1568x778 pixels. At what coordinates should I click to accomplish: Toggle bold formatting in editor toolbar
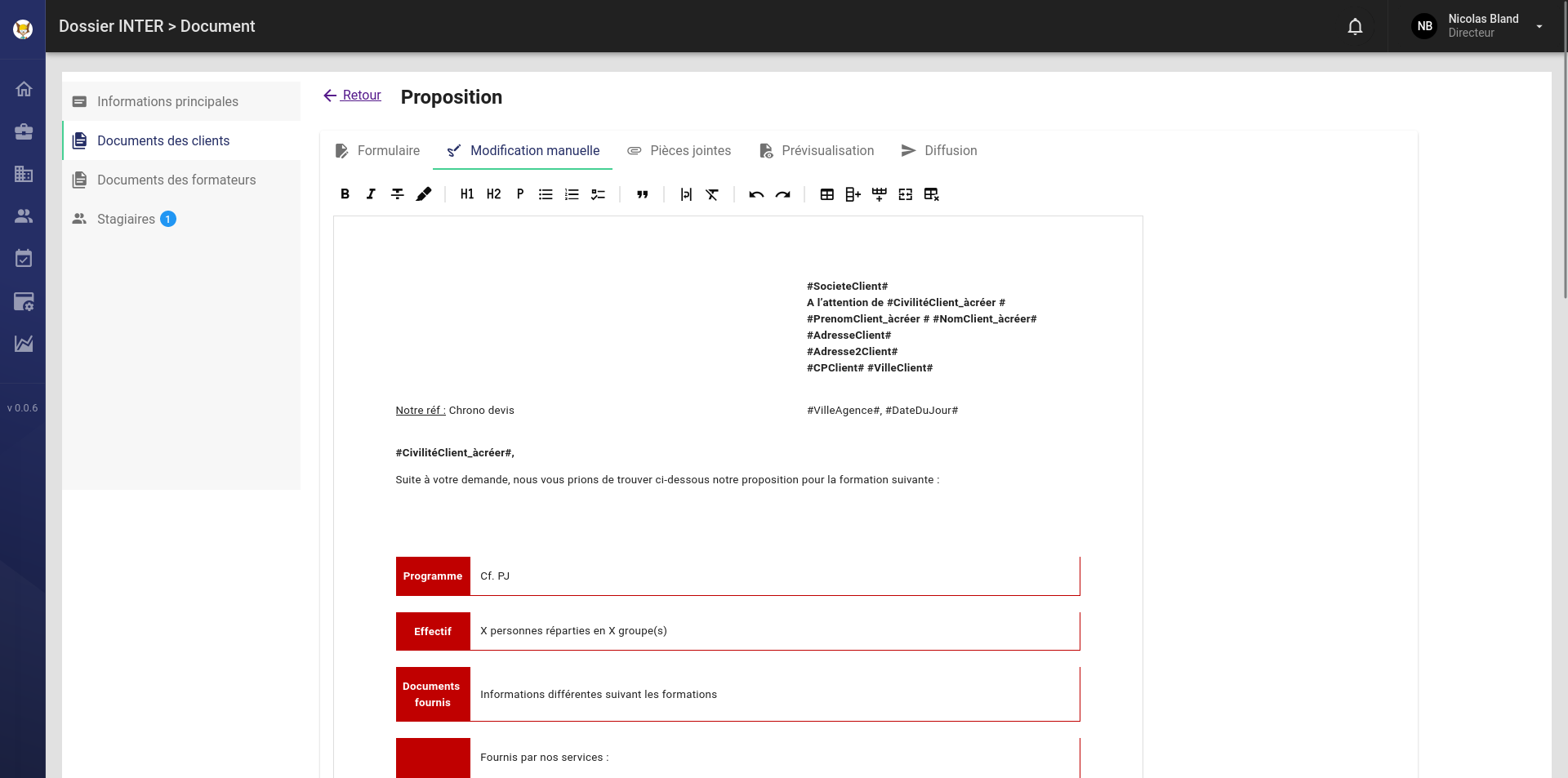point(345,194)
